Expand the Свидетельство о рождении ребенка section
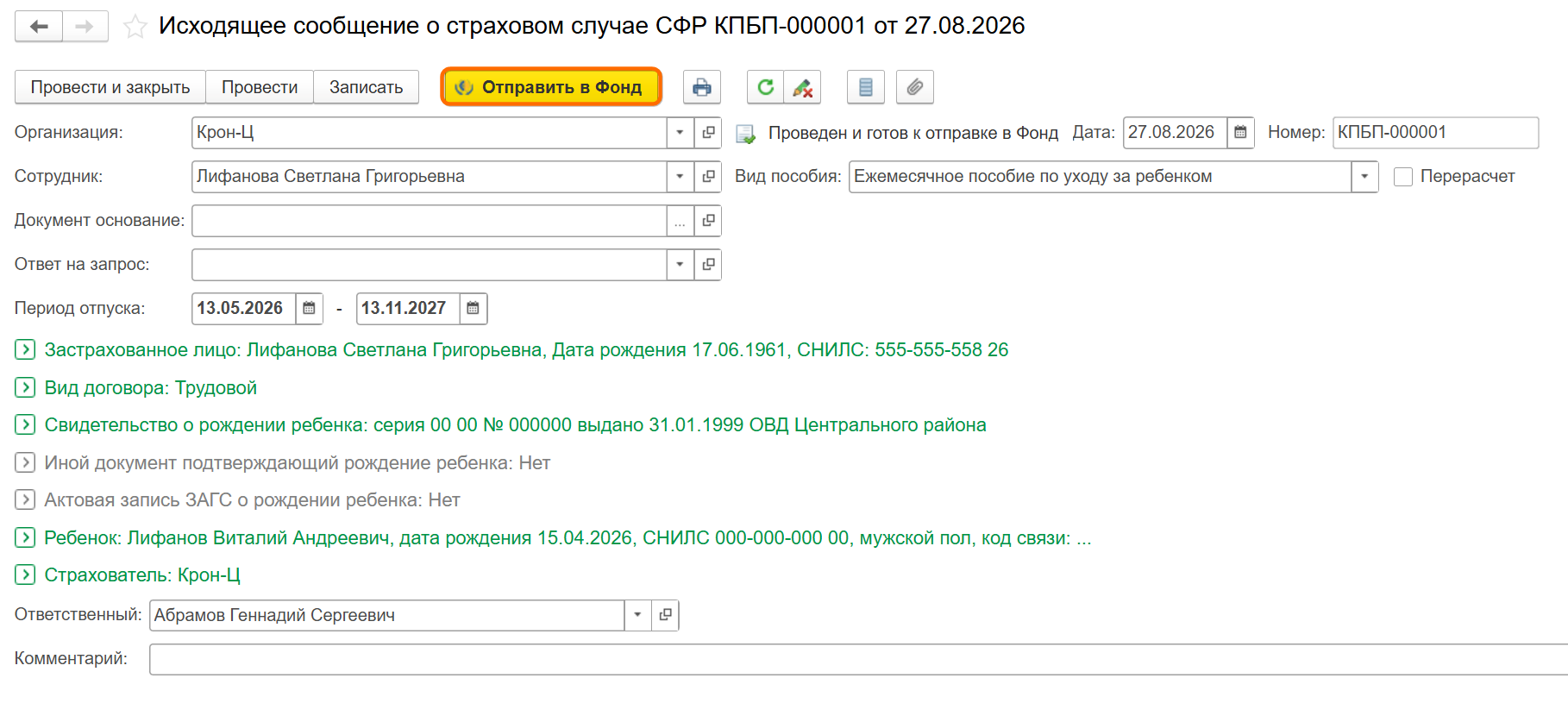 click(25, 424)
